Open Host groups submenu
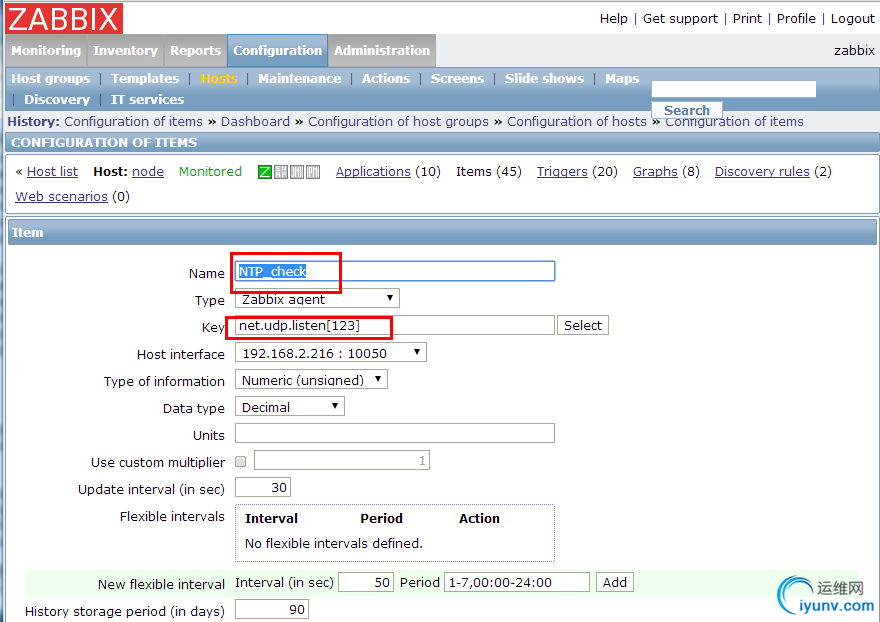This screenshot has width=880, height=622. 51,79
